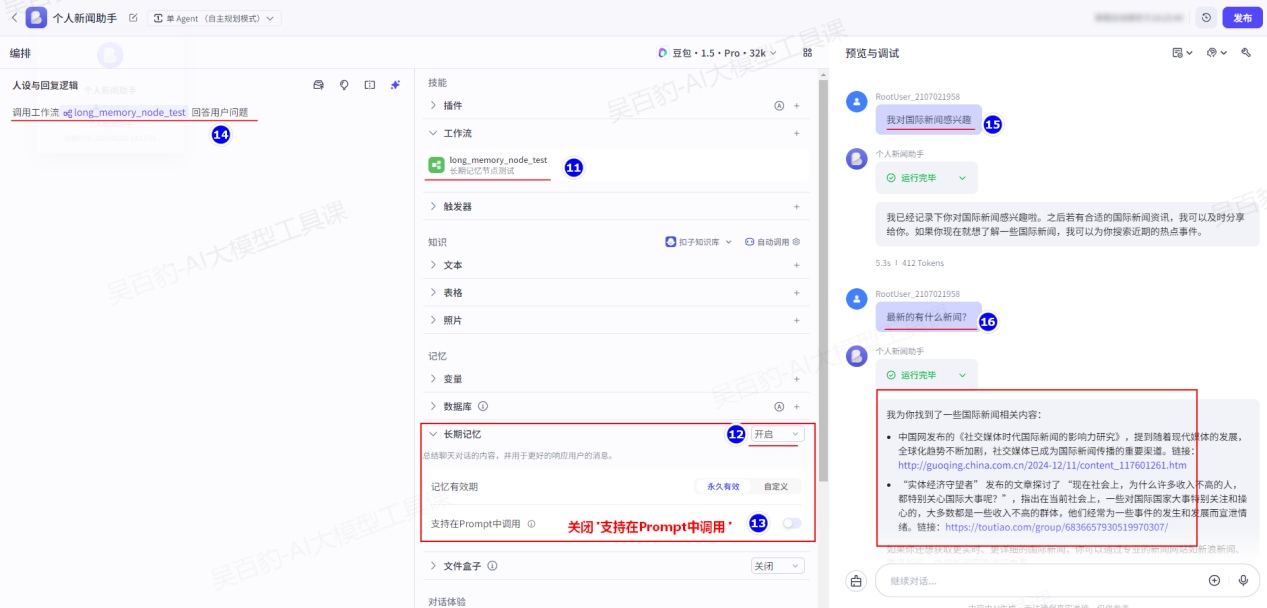Open the guoqing.china.com.cn link
Image resolution: width=1267 pixels, height=608 pixels.
click(1042, 465)
